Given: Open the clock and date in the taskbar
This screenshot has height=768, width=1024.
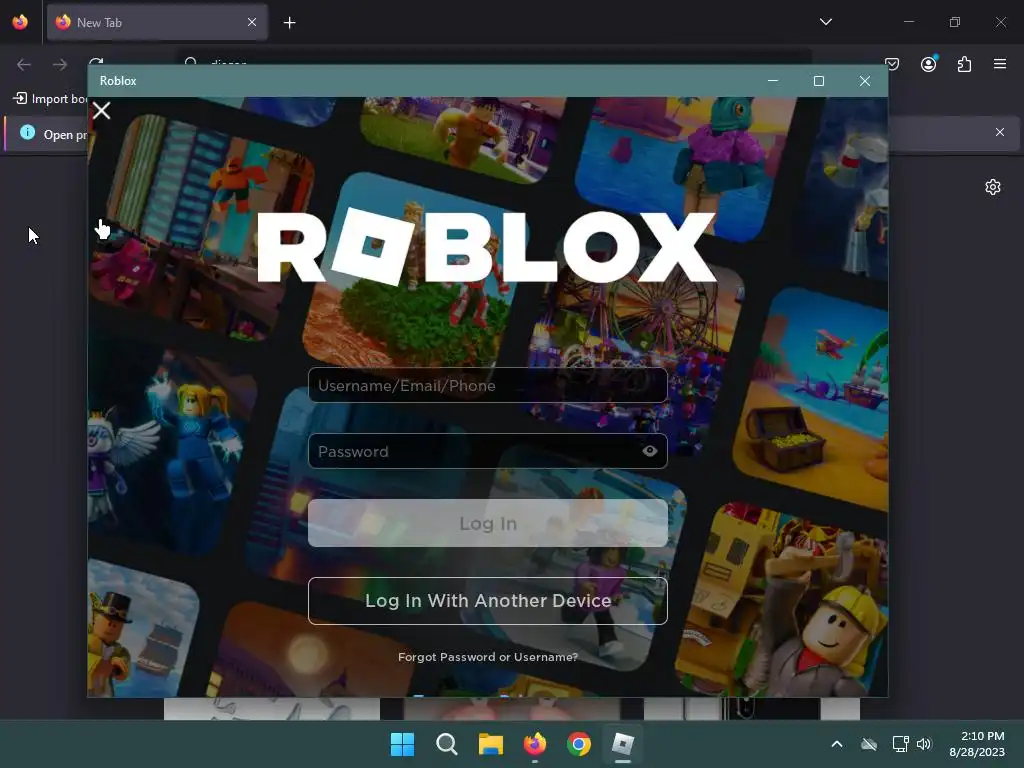Looking at the screenshot, I should click(x=977, y=744).
